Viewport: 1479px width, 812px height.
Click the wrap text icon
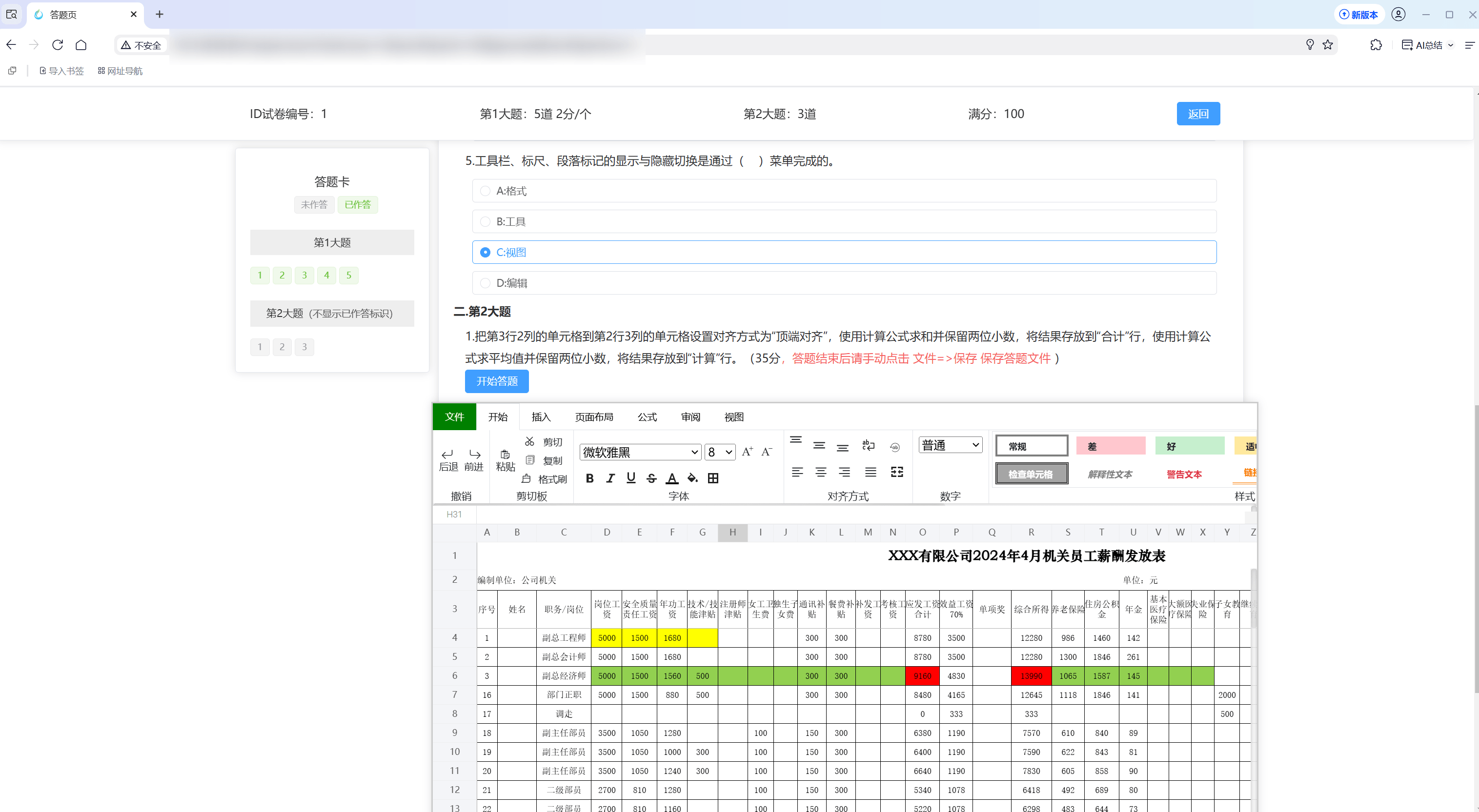[x=868, y=445]
